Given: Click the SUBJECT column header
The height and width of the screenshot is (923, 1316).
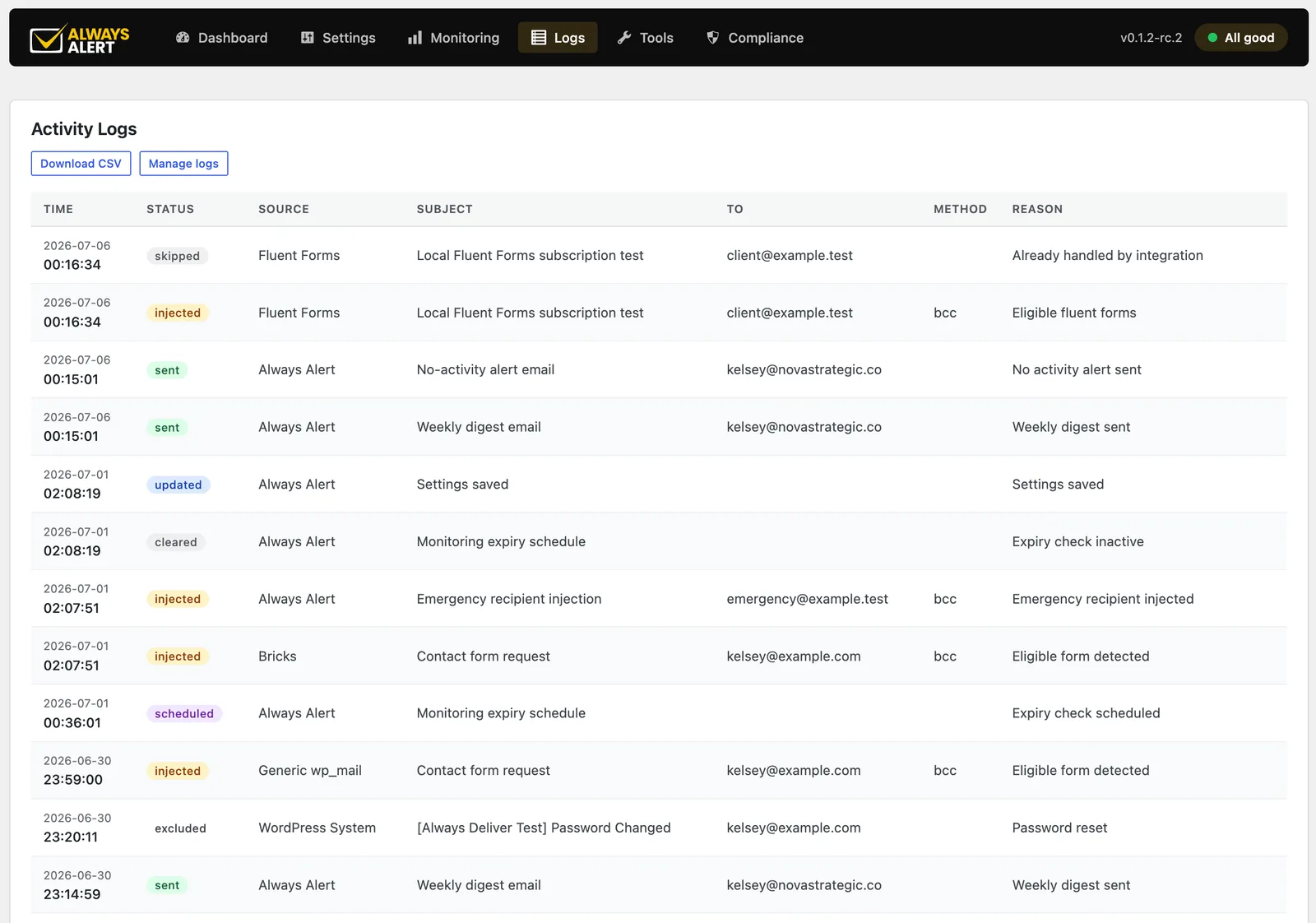Looking at the screenshot, I should (444, 209).
